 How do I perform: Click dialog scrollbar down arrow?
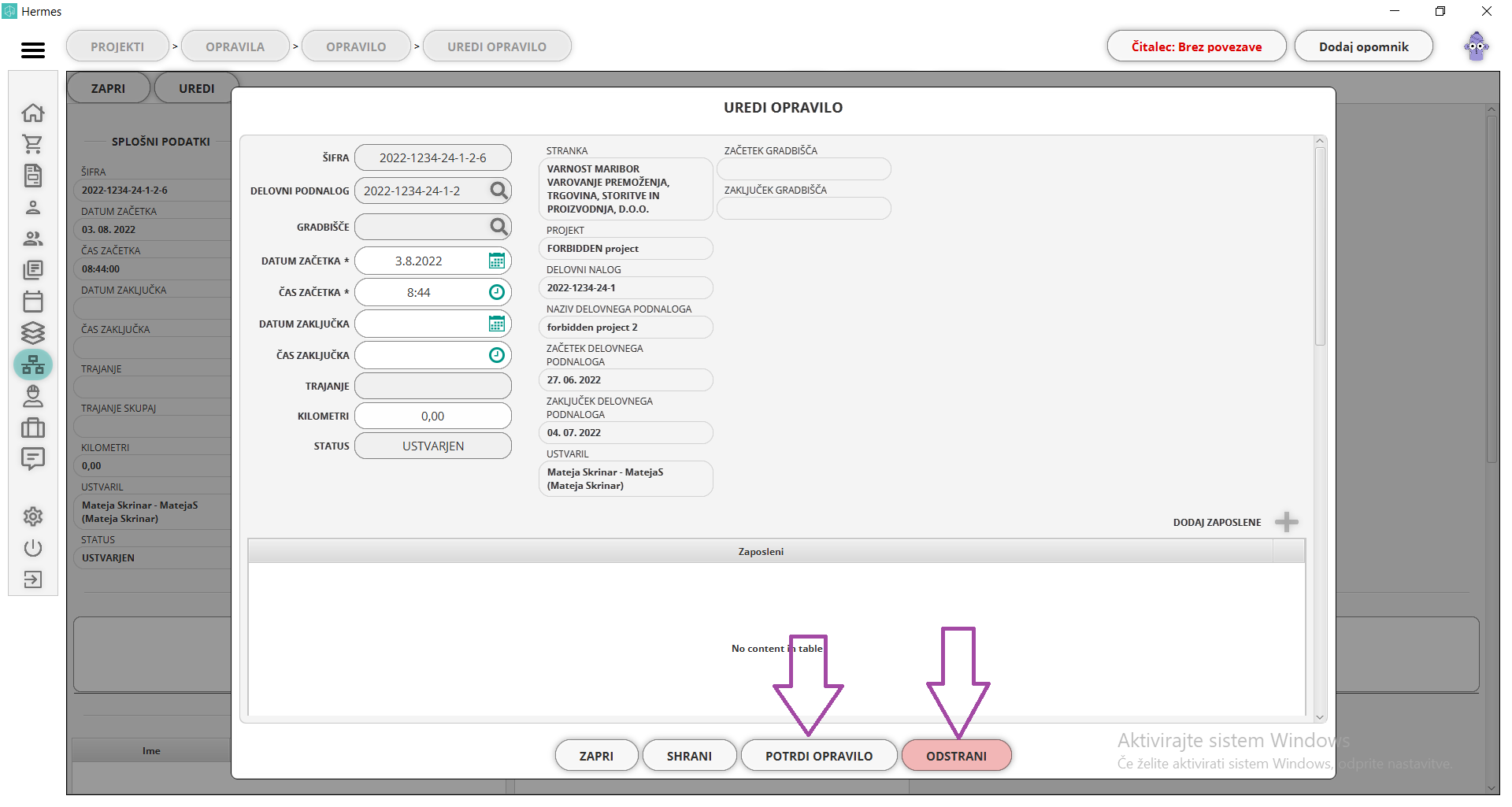click(x=1320, y=716)
